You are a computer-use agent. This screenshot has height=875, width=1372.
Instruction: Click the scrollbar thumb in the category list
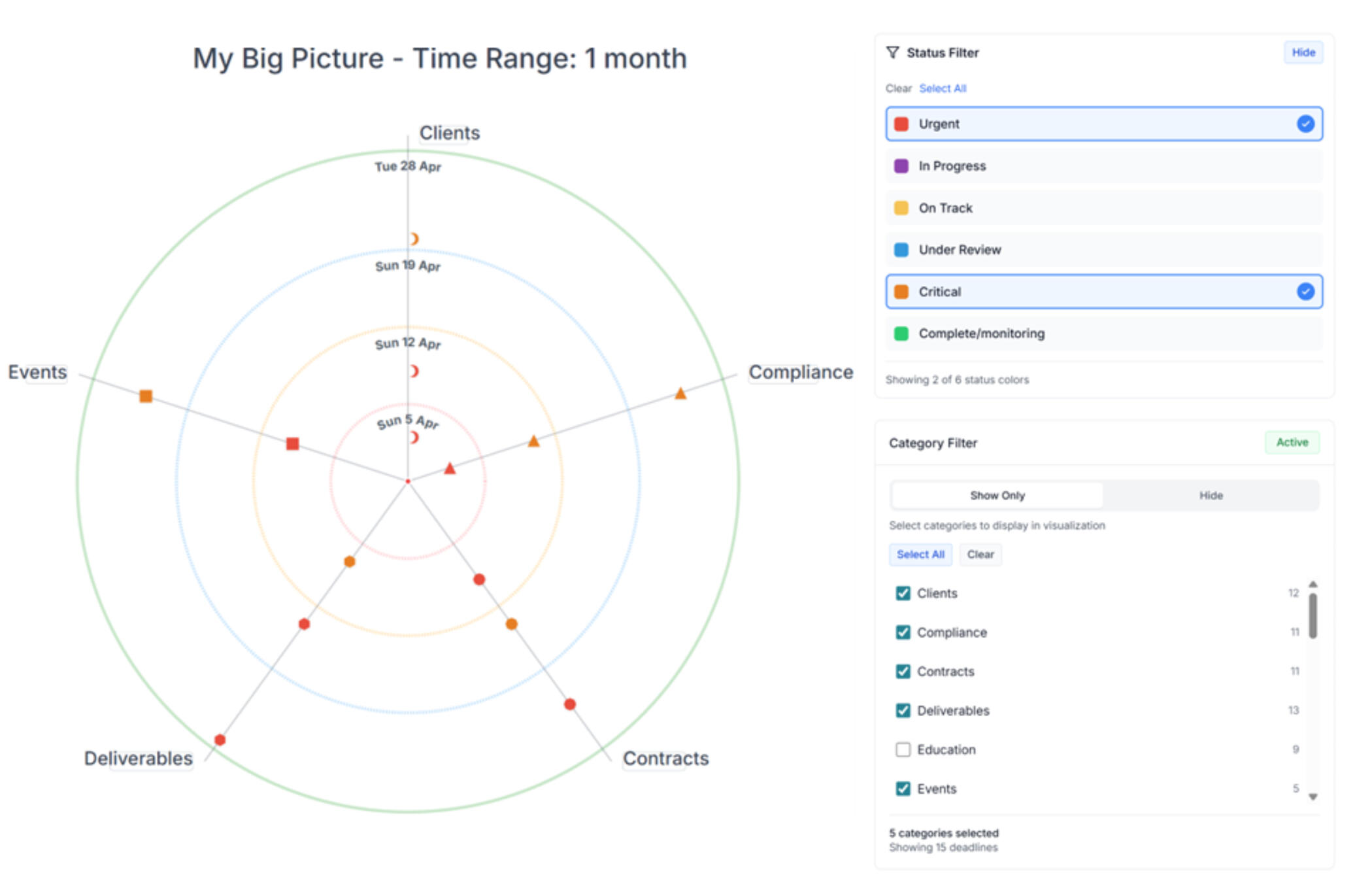tap(1313, 615)
